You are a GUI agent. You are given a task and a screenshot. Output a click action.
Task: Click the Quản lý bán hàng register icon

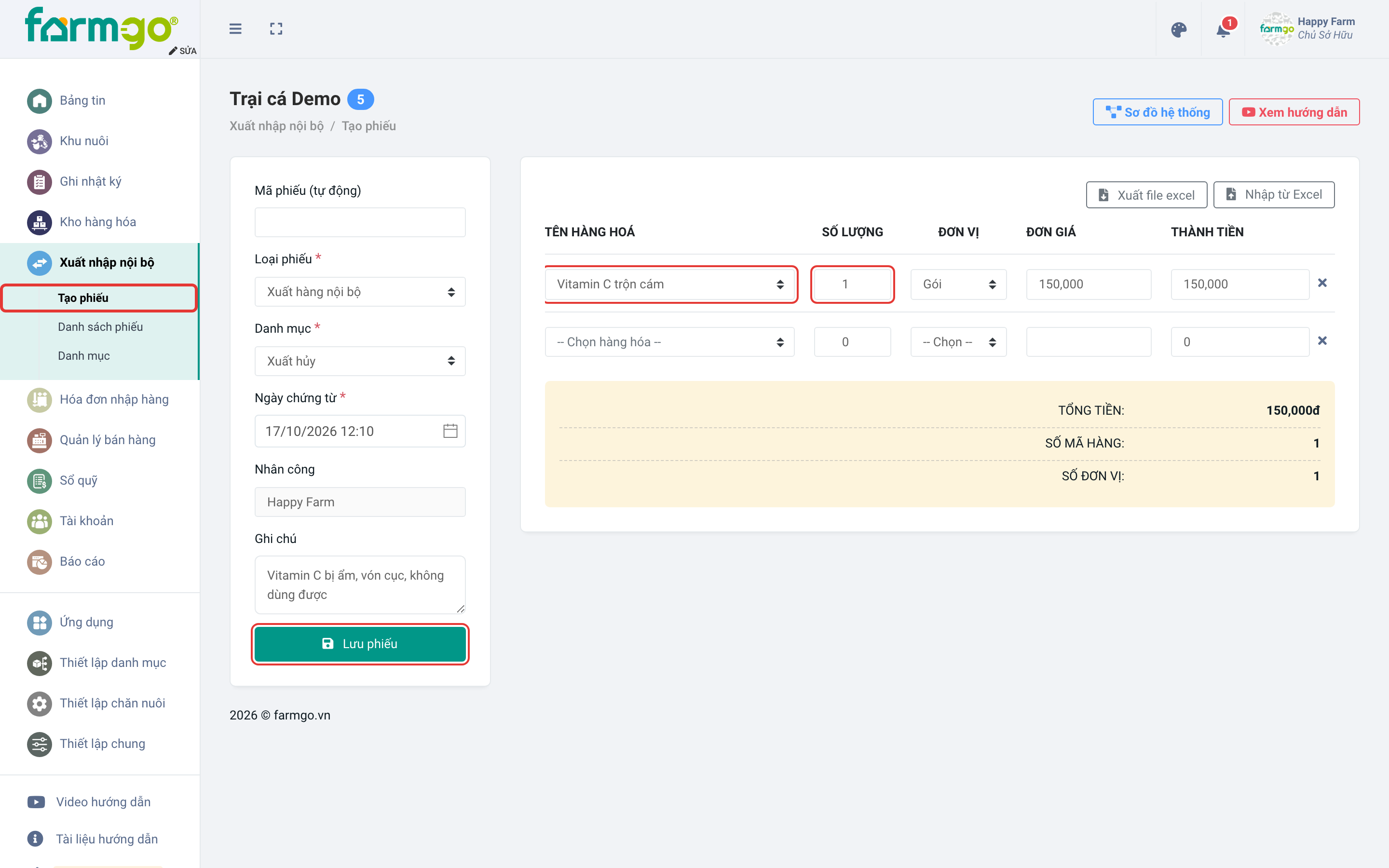tap(39, 440)
